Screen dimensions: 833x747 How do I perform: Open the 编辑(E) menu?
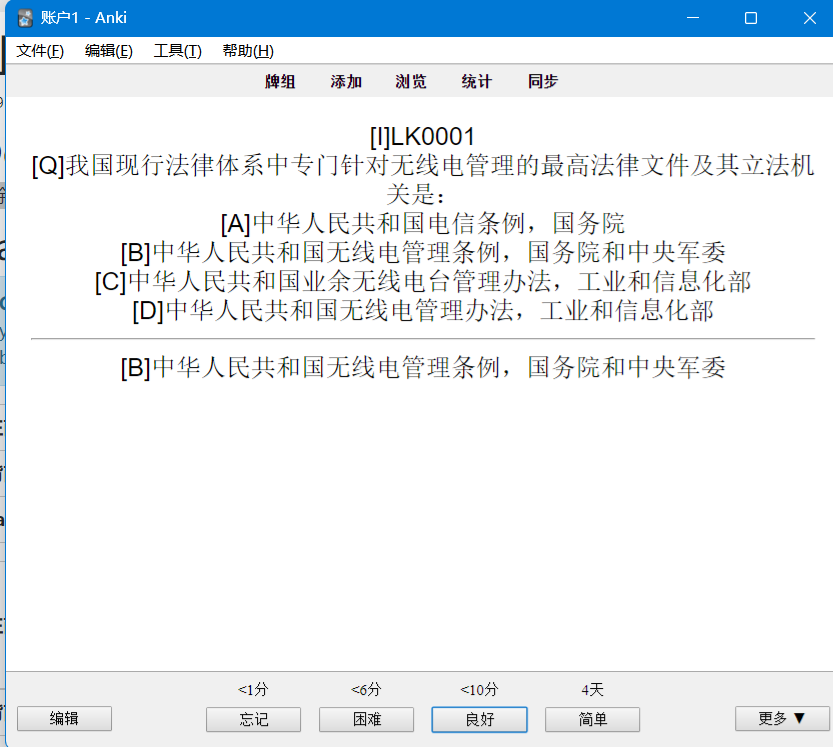pos(108,51)
